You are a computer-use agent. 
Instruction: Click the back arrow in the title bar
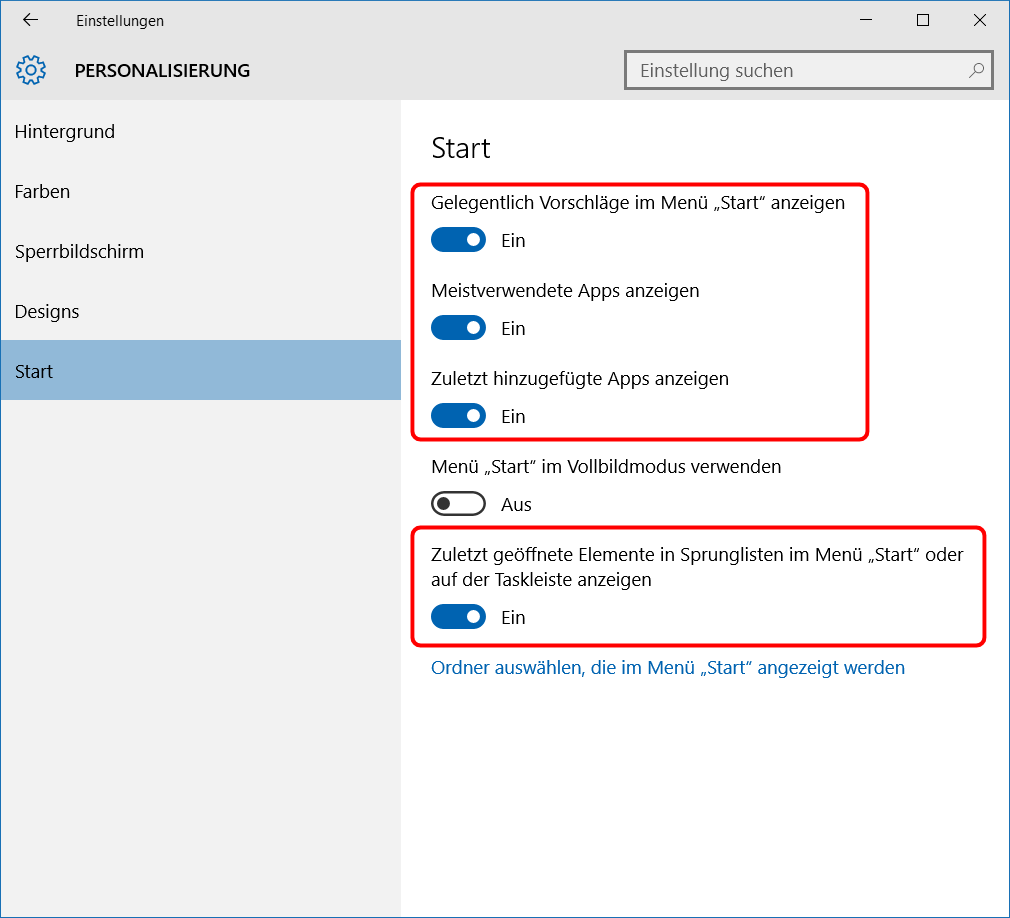pos(30,20)
